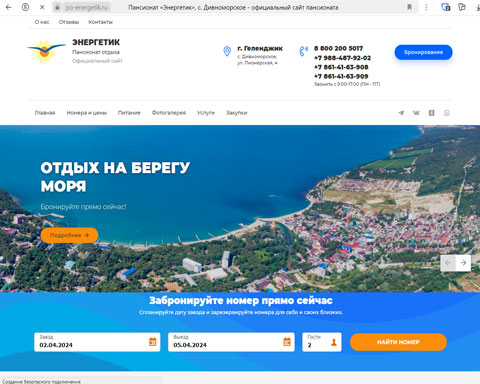Click the guest person icon
The image size is (480, 384).
pyautogui.click(x=334, y=342)
